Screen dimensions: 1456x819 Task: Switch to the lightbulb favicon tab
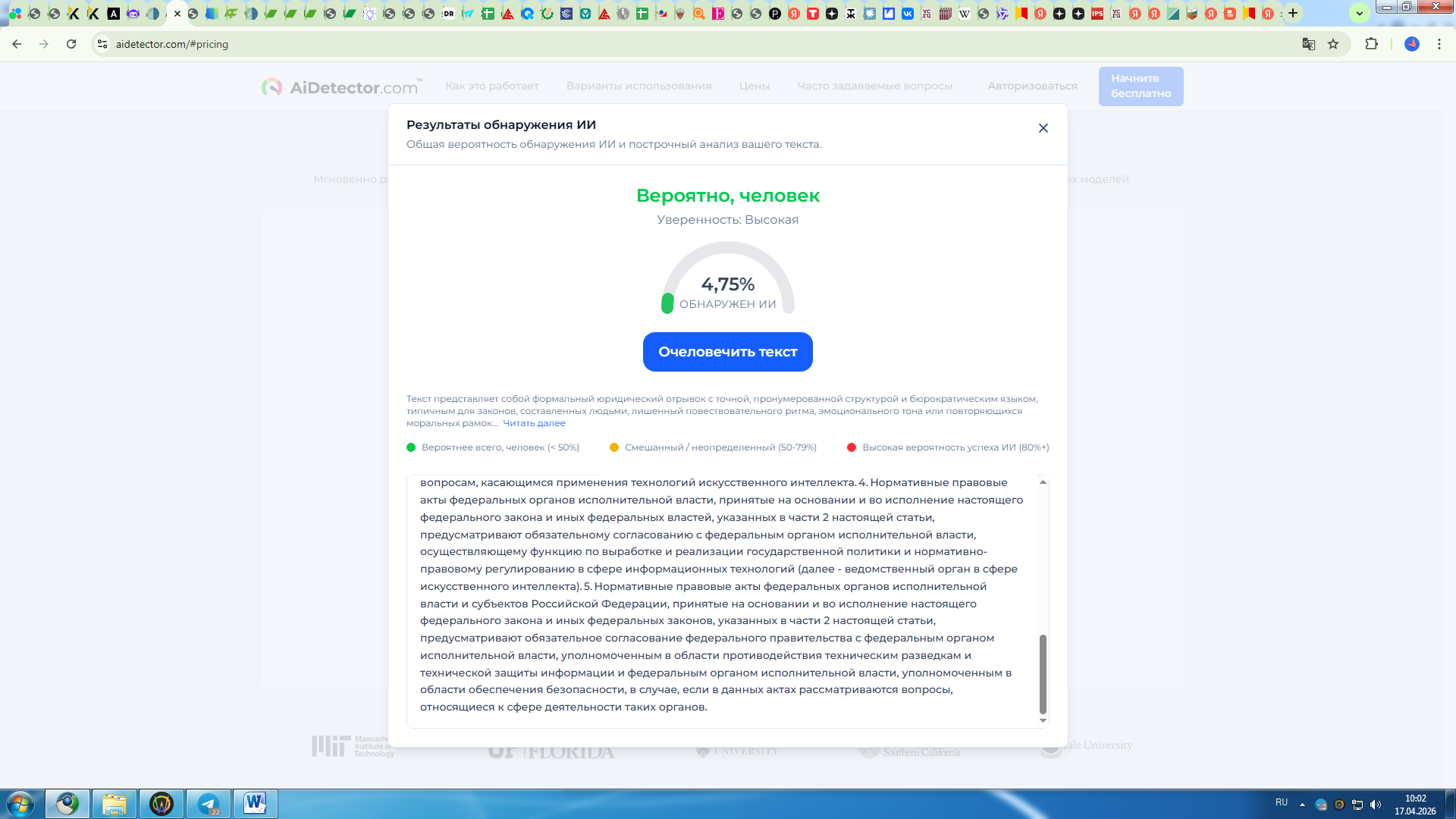click(x=369, y=14)
